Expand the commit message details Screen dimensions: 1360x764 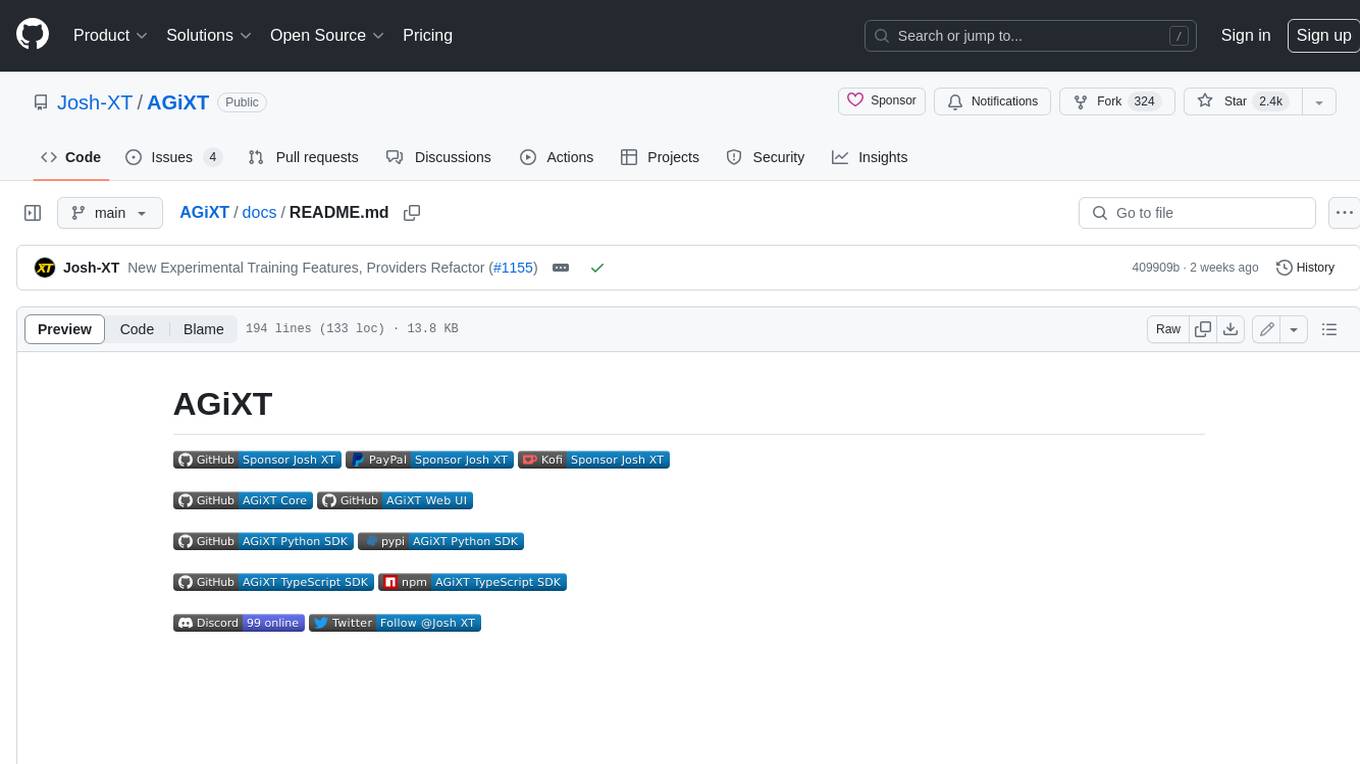click(x=561, y=267)
